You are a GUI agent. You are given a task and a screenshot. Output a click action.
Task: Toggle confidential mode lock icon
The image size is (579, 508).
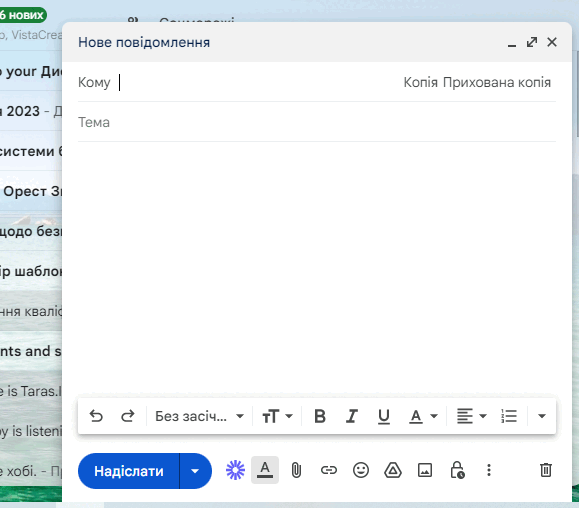point(457,470)
